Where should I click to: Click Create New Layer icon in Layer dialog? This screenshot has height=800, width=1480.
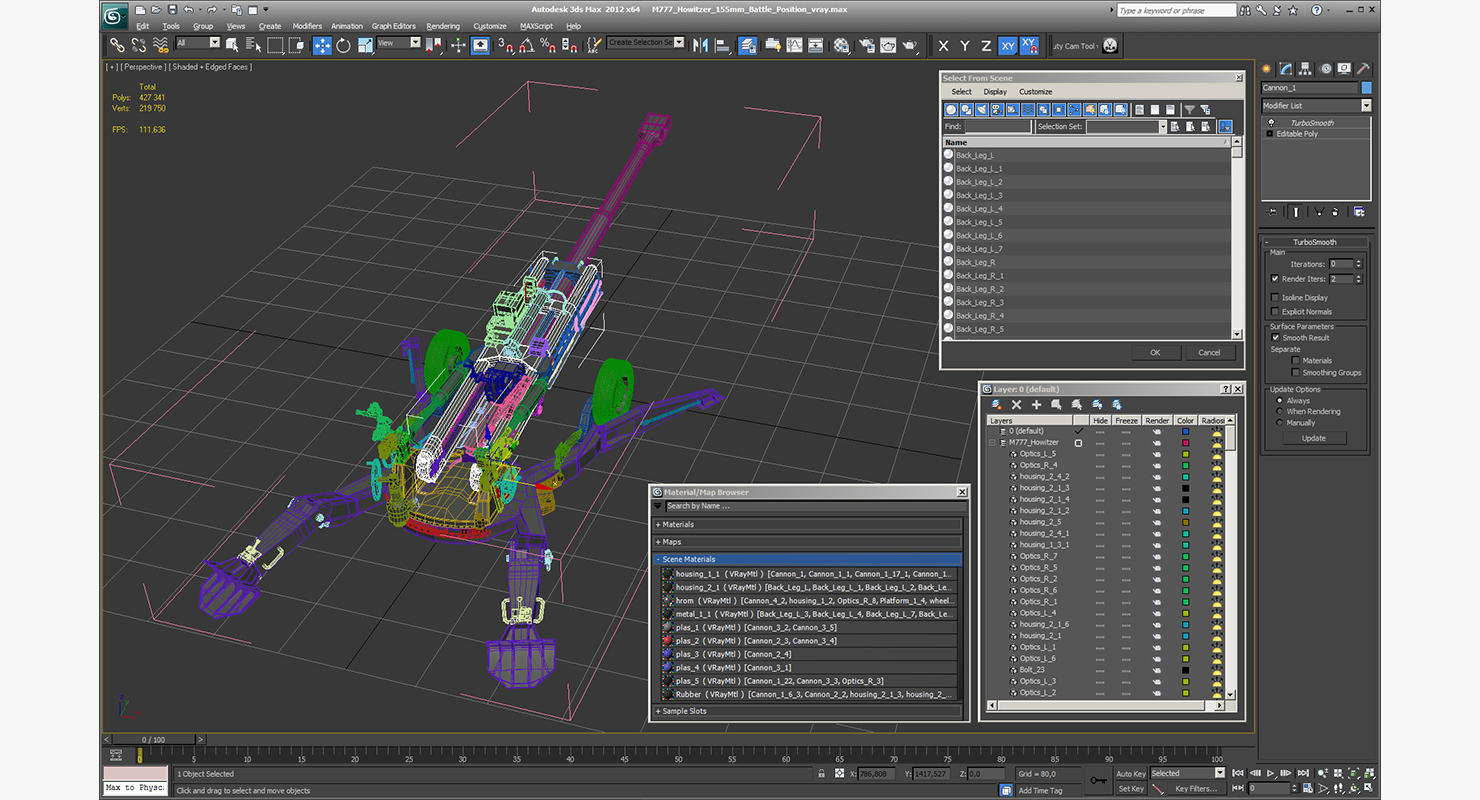click(x=997, y=405)
